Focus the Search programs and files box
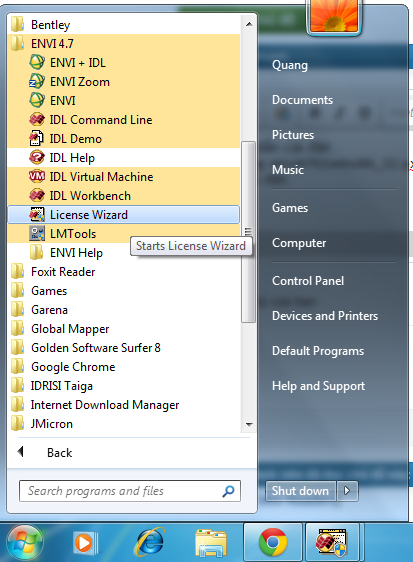Screen dimensions: 413x562 point(130,491)
